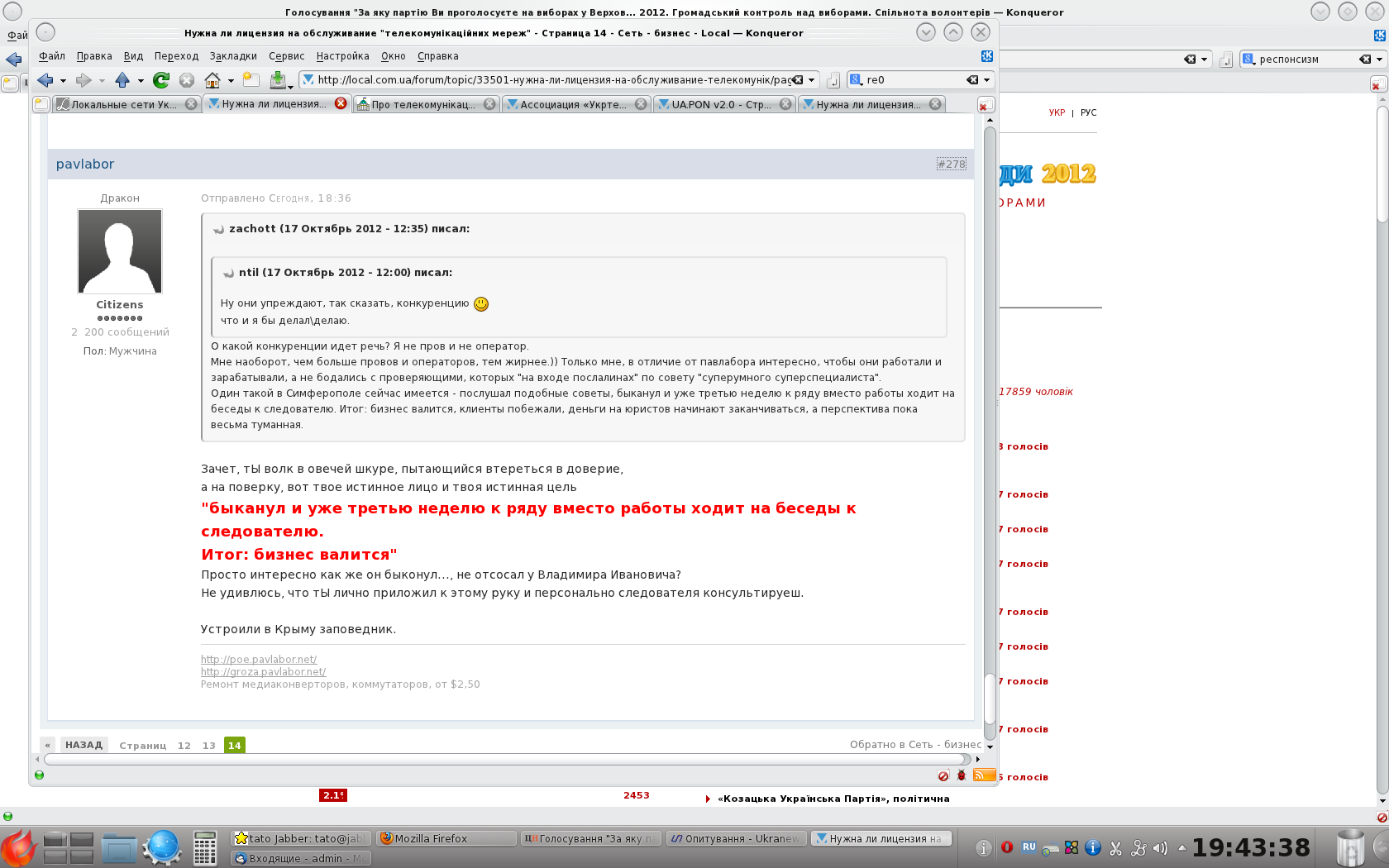Click the ladybug debug icon in the status bar

click(962, 775)
